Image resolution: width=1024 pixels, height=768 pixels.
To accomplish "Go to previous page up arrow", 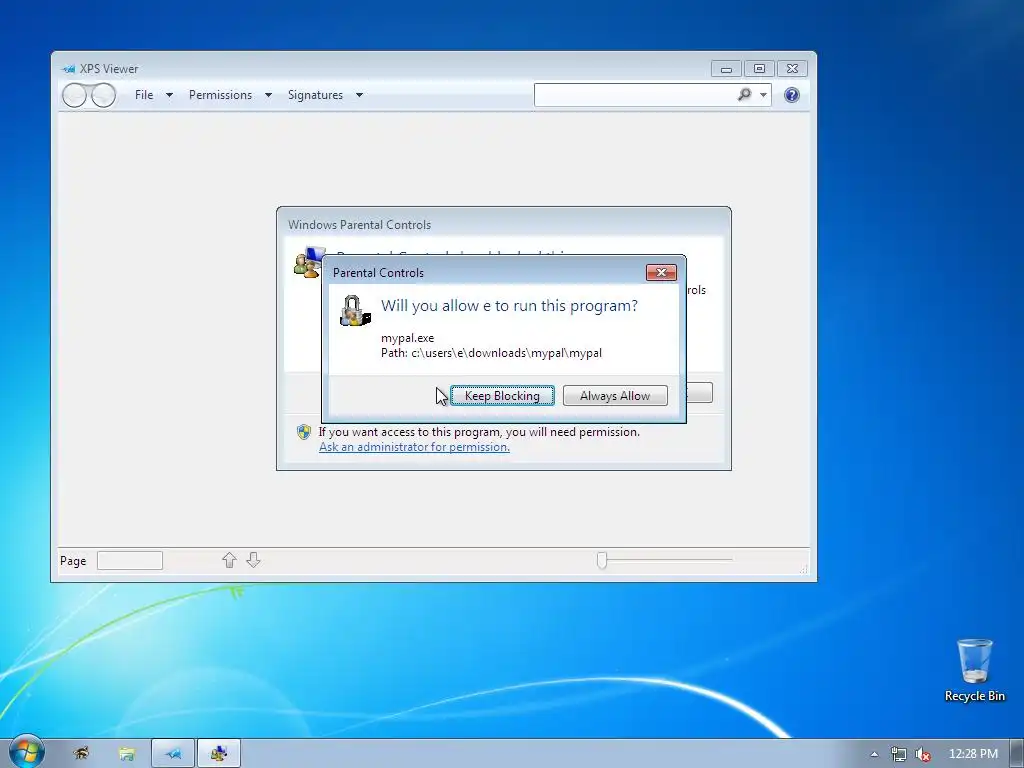I will 229,560.
